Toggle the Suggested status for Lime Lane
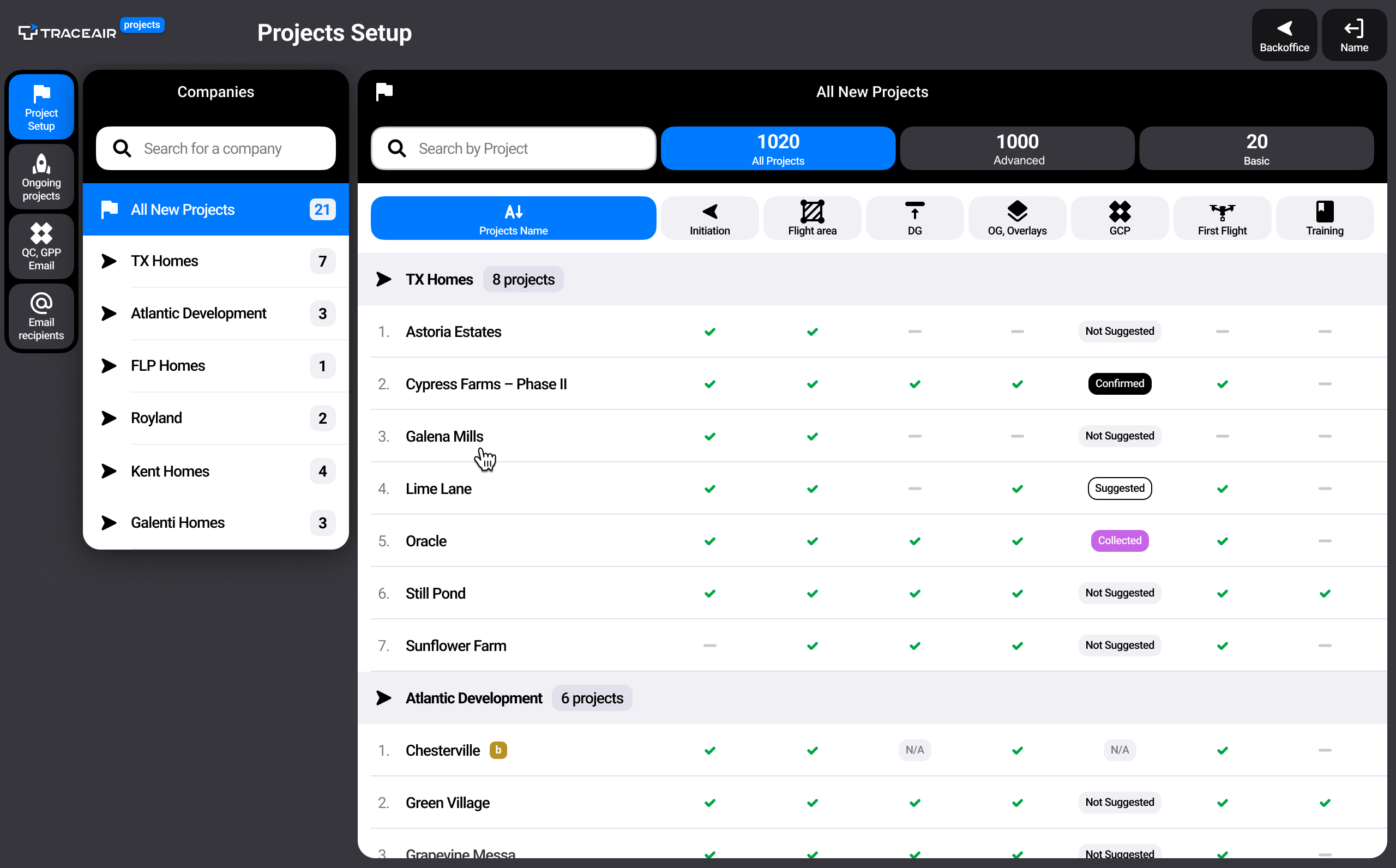Screen dimensions: 1396x868 pyautogui.click(x=1120, y=488)
